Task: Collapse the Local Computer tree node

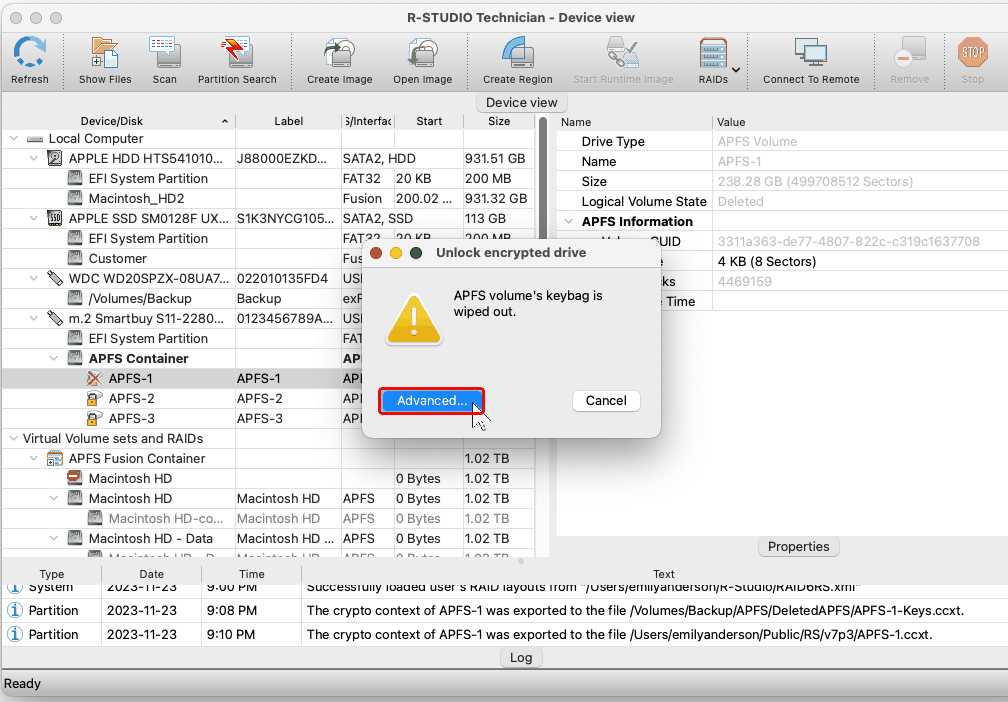Action: pyautogui.click(x=14, y=138)
